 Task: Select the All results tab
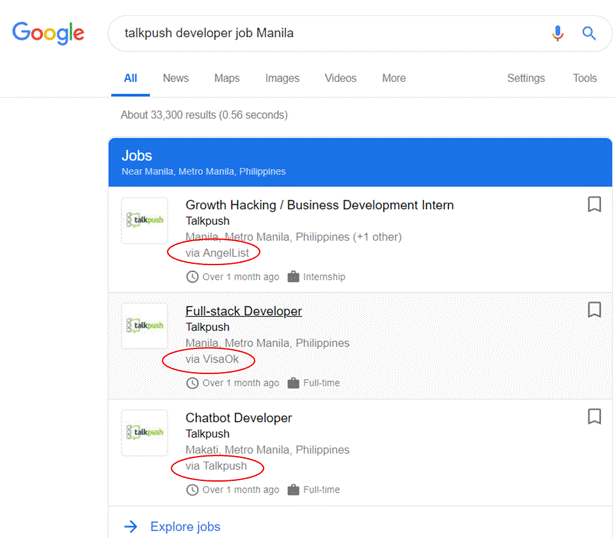(x=130, y=78)
